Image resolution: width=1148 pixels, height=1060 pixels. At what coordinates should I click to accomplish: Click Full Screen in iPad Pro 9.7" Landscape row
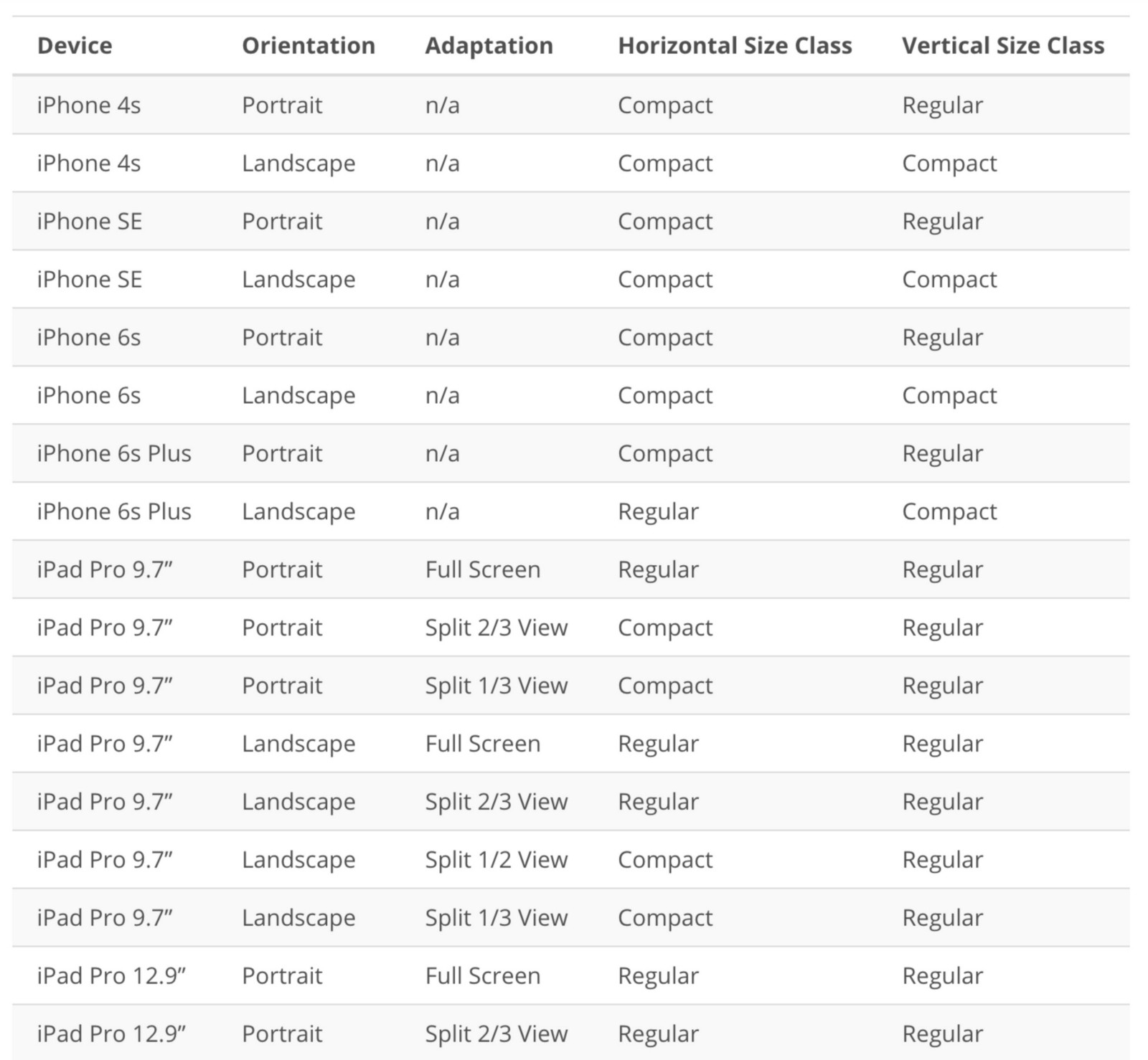point(482,744)
